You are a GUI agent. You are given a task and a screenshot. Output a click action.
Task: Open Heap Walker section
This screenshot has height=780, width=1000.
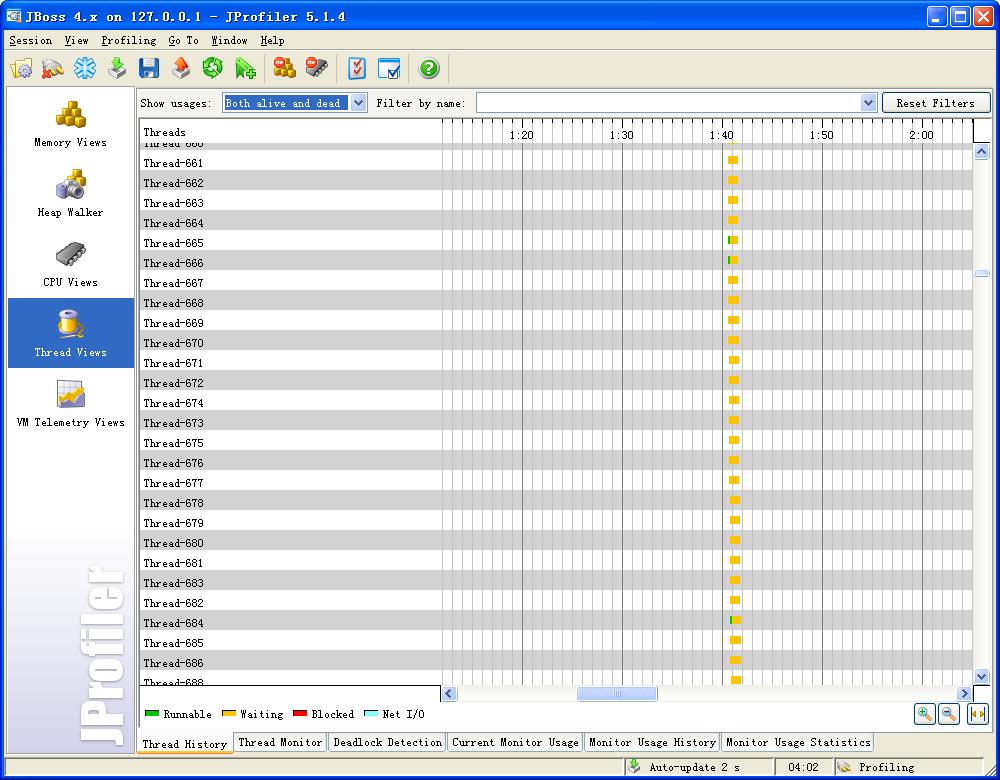(x=70, y=194)
